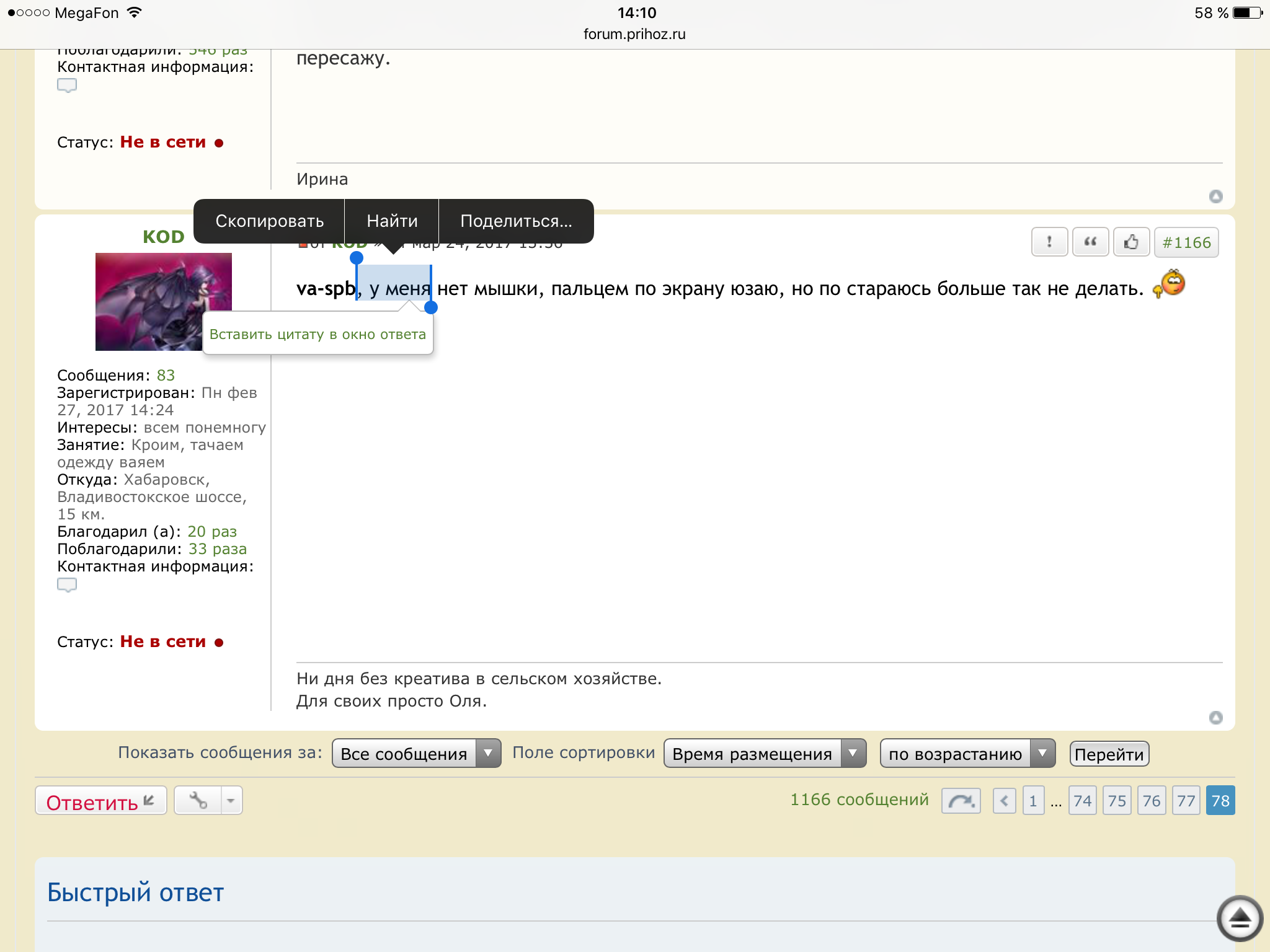Click the thumbs-up thank icon
Screen dimensions: 1270x952
click(1131, 242)
